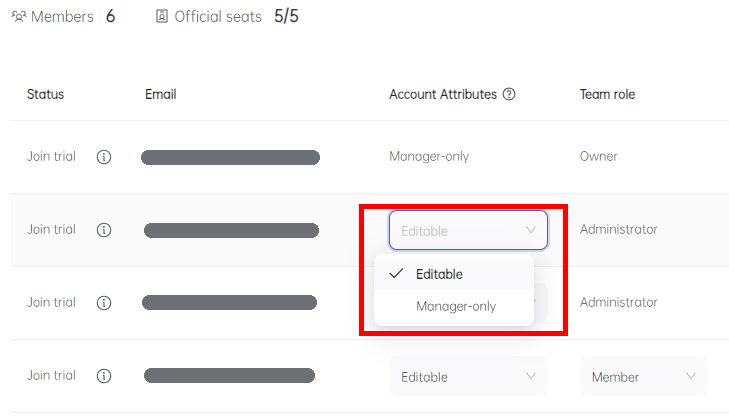
Task: Click the chevron of the Member role selector
Action: 691,376
